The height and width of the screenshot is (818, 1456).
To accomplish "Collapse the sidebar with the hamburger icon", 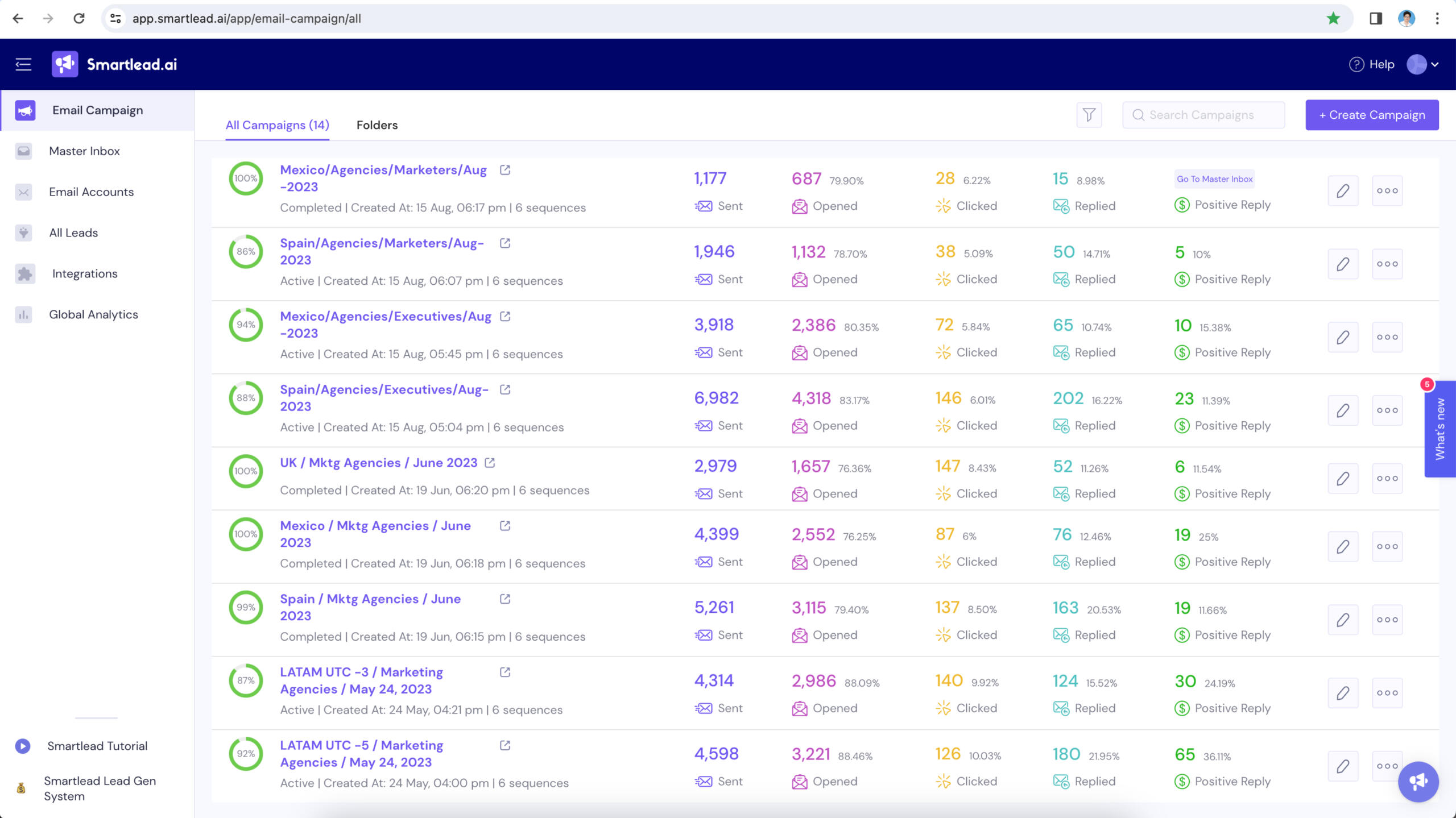I will click(x=23, y=64).
